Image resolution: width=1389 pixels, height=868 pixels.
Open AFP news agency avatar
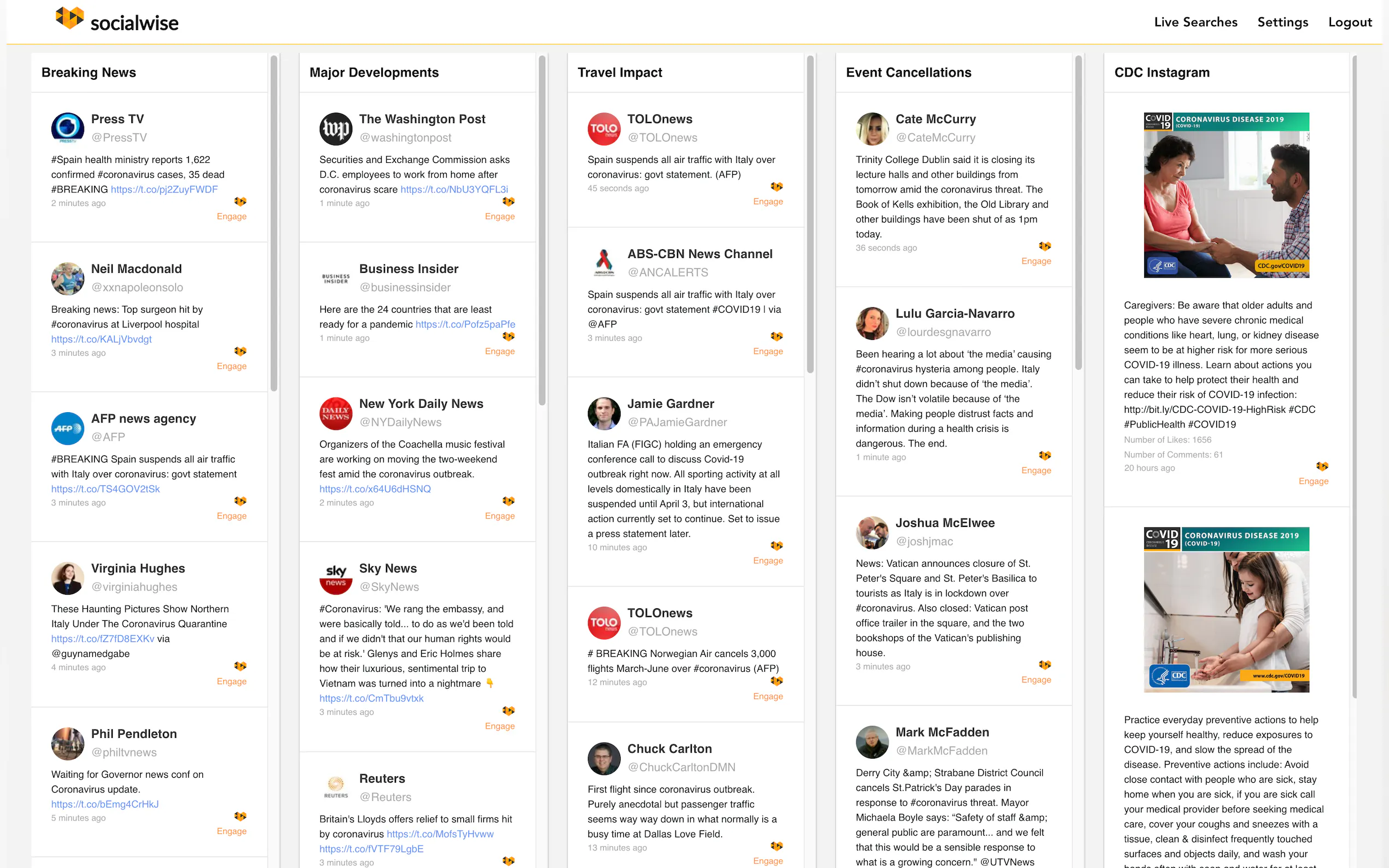point(68,428)
